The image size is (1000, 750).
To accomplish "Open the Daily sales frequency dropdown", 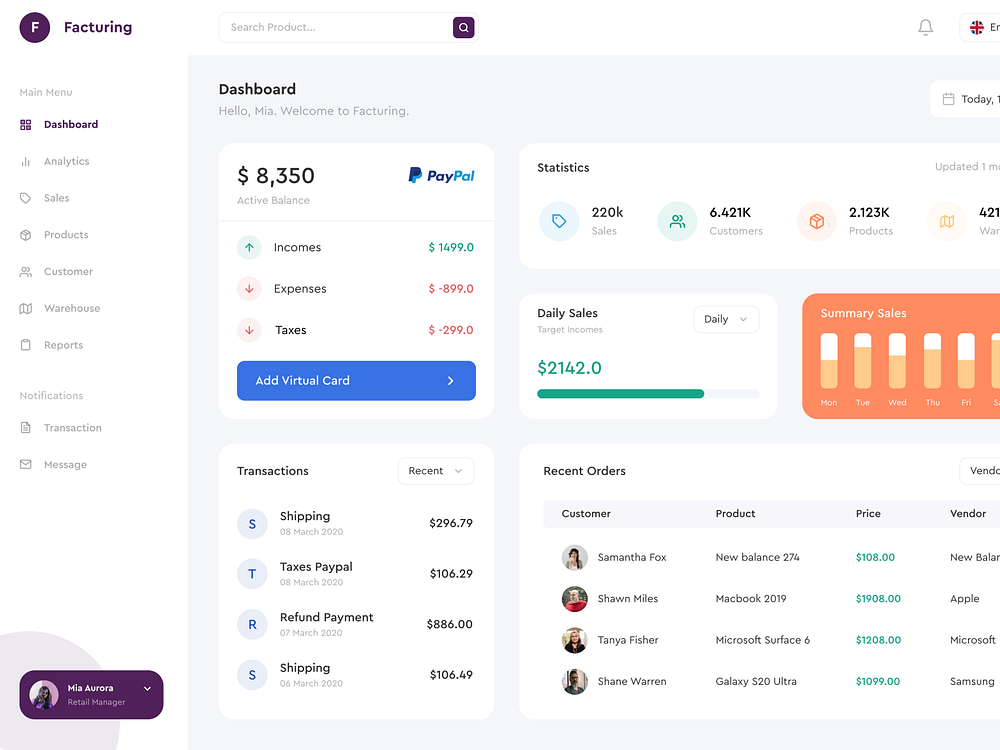I will click(726, 319).
